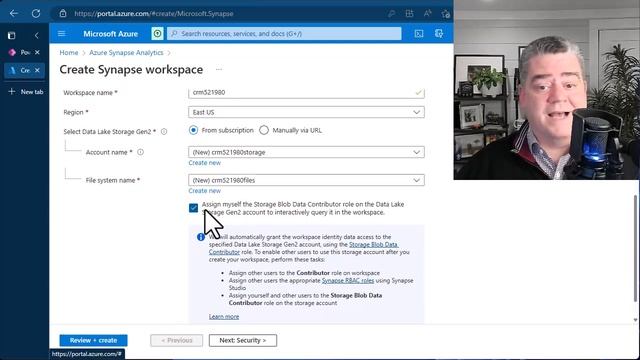The width and height of the screenshot is (640, 360).
Task: Open the ellipsis next to Create Synapse workspace
Action: pyautogui.click(x=219, y=69)
